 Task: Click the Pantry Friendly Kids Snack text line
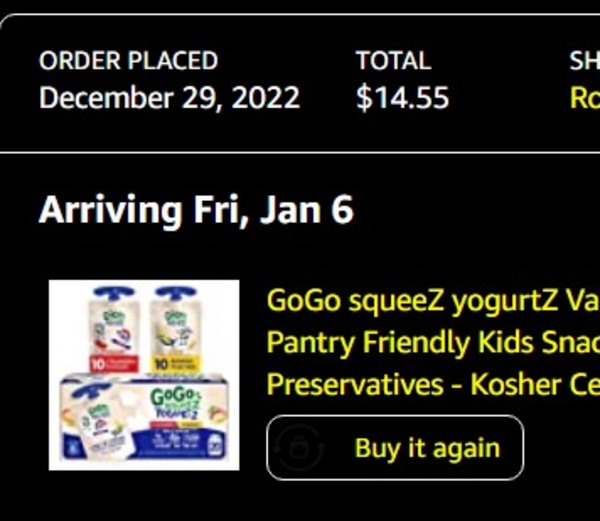(432, 342)
